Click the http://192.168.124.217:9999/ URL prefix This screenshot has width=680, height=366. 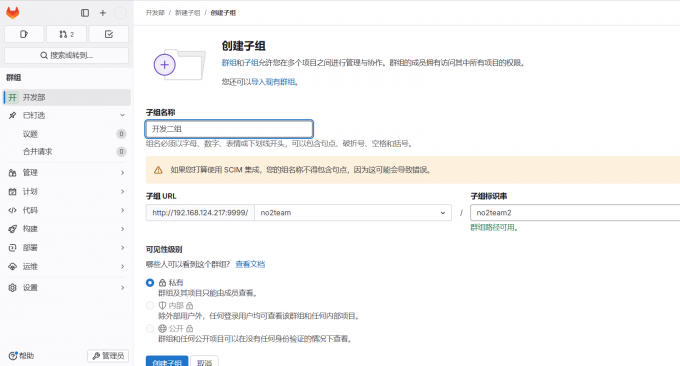(x=200, y=213)
